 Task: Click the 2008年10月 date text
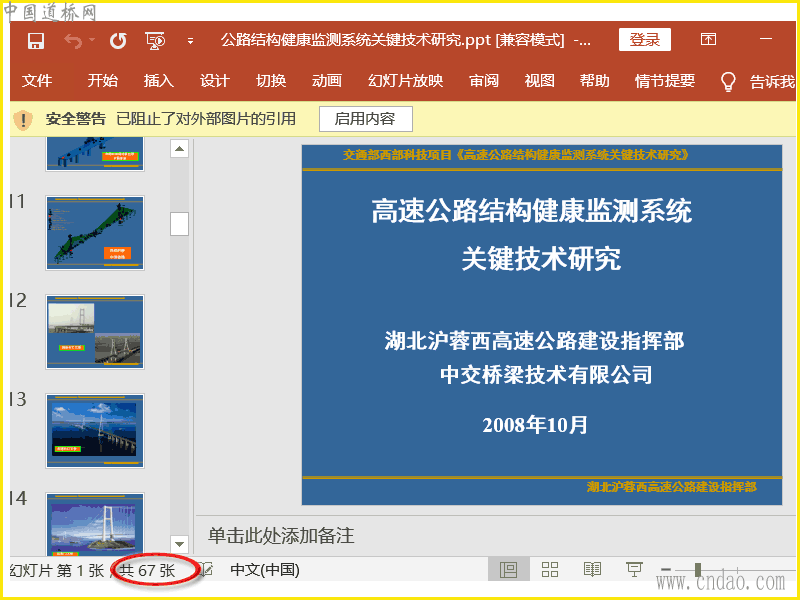[535, 424]
